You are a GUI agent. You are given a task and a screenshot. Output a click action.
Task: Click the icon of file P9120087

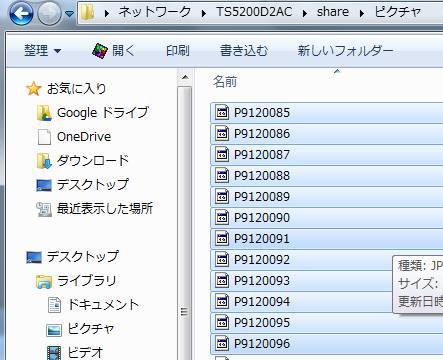point(222,154)
